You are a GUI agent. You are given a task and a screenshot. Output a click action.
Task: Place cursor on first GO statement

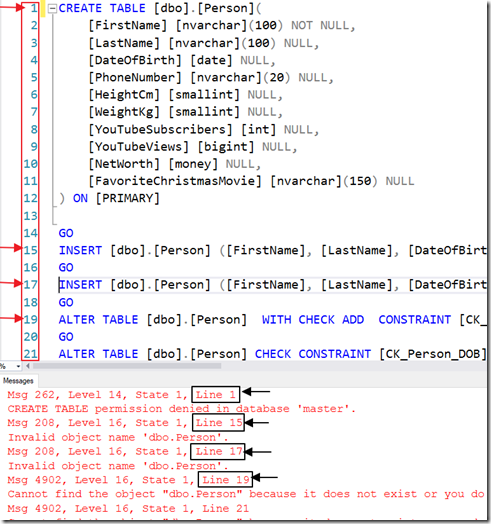pyautogui.click(x=66, y=233)
